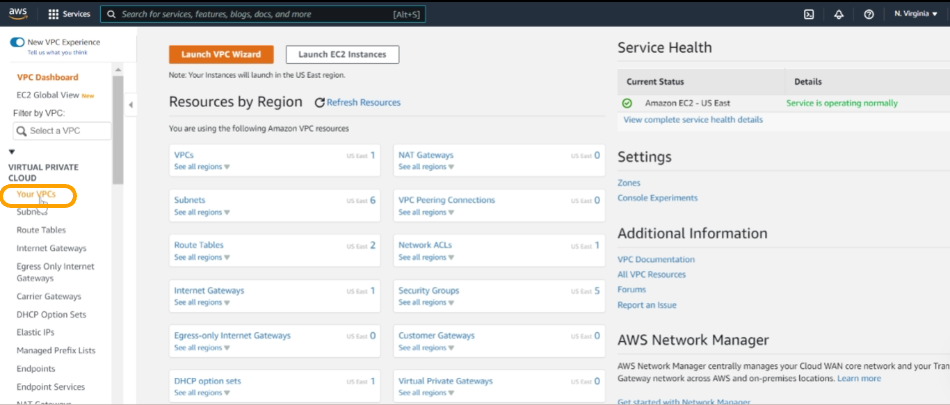Expand See all regions under VPCs
Image resolution: width=950 pixels, height=405 pixels.
click(202, 167)
